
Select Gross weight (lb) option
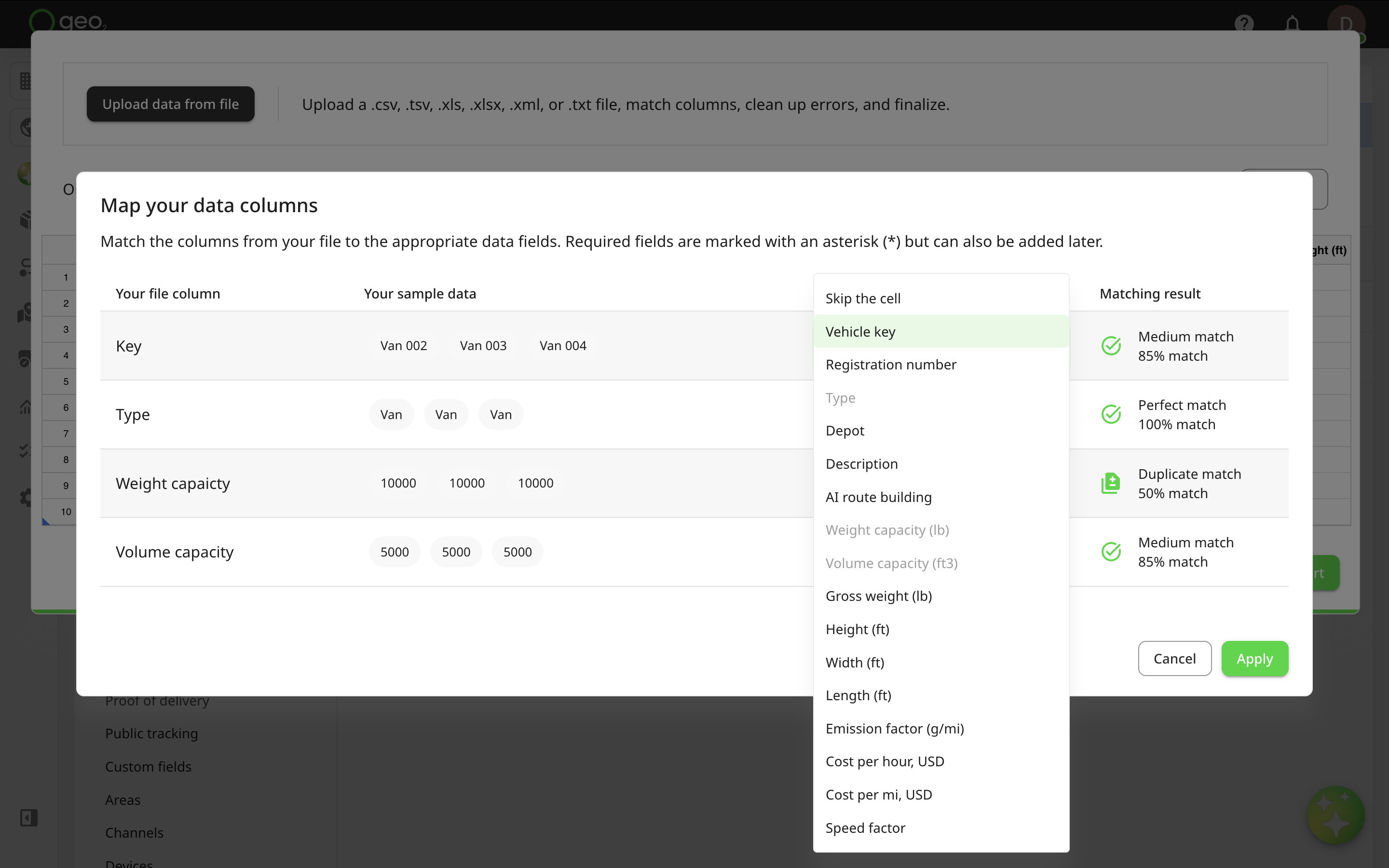pyautogui.click(x=941, y=596)
